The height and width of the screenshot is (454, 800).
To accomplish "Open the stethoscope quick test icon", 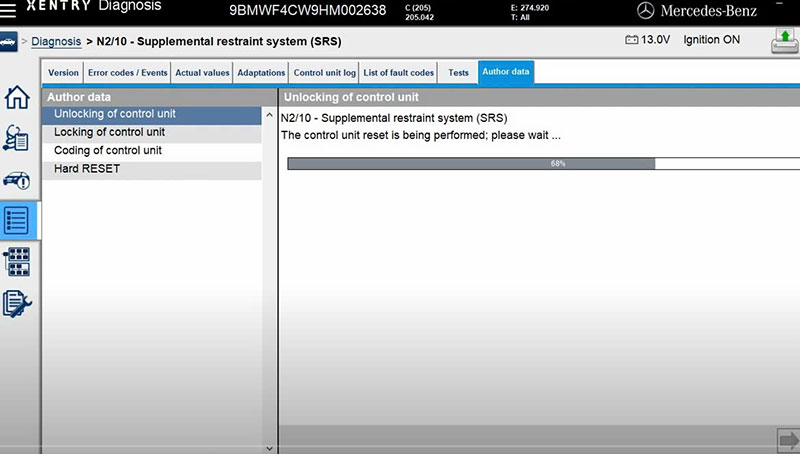I will [x=16, y=138].
